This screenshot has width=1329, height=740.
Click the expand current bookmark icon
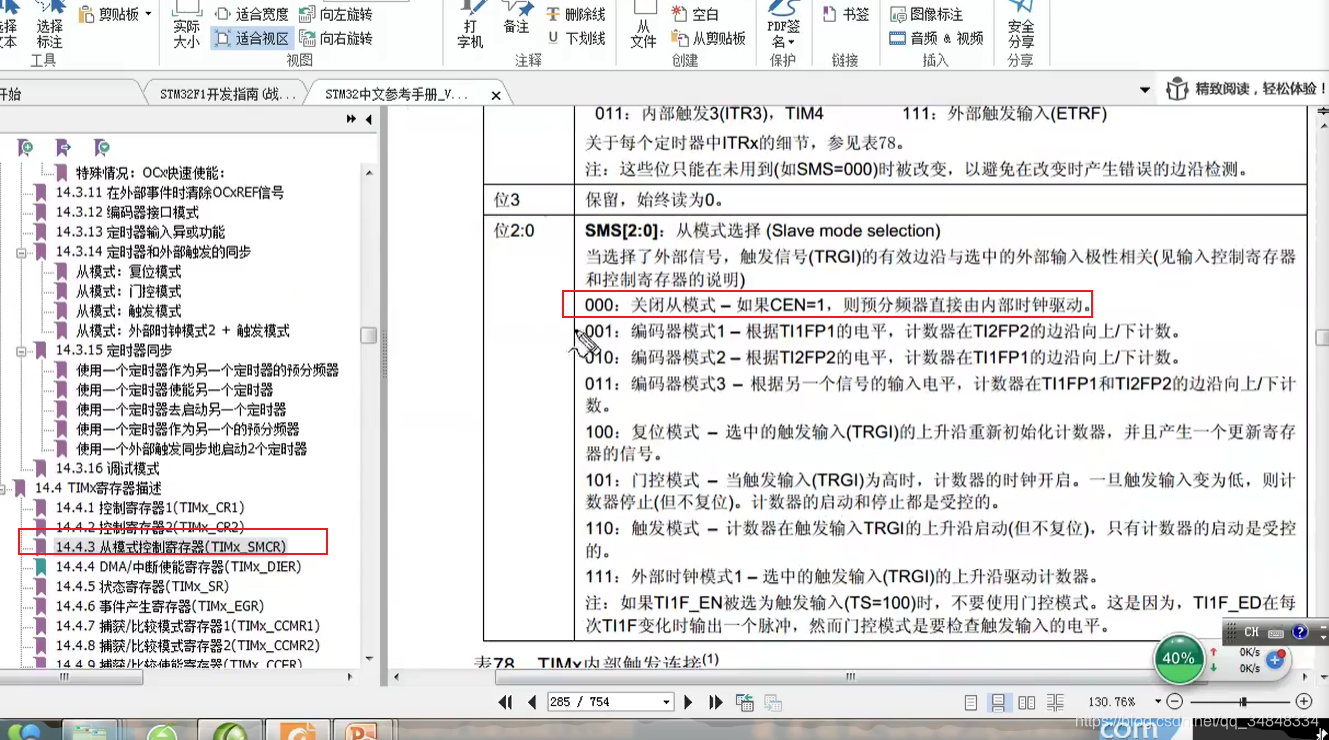63,148
